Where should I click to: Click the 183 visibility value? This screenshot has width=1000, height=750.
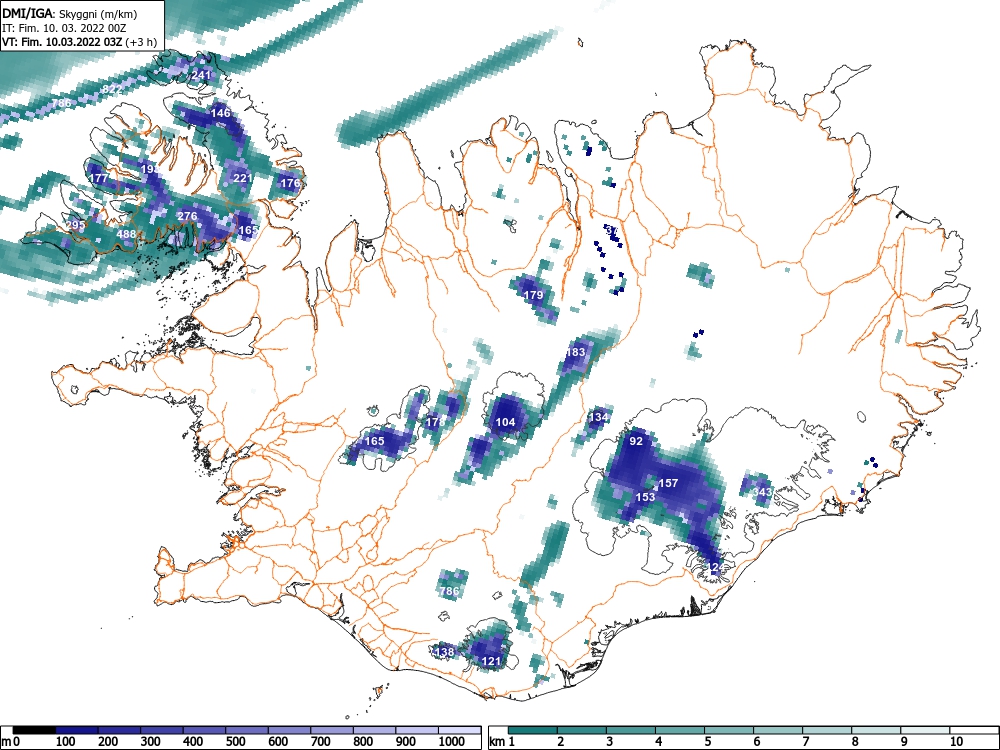click(x=575, y=352)
